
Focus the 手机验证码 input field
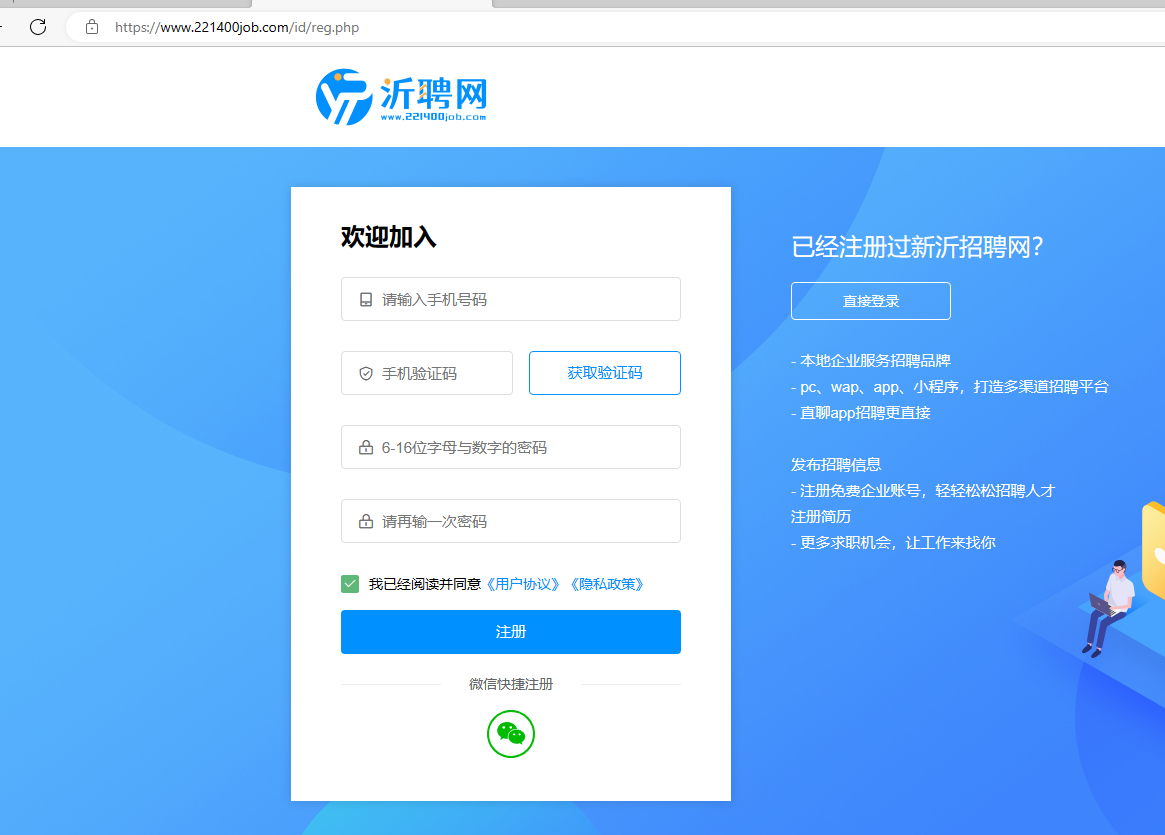click(426, 373)
